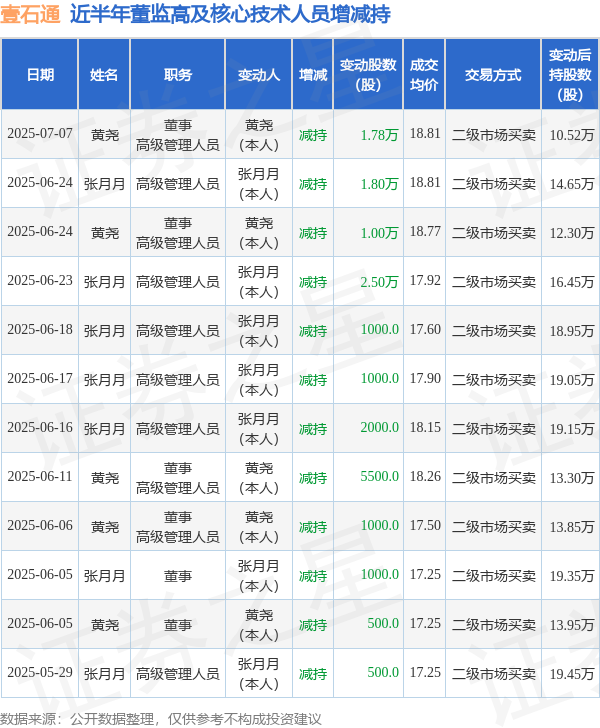The width and height of the screenshot is (600, 728).
Task: Click the 交易方式 column header
Action: [x=493, y=75]
